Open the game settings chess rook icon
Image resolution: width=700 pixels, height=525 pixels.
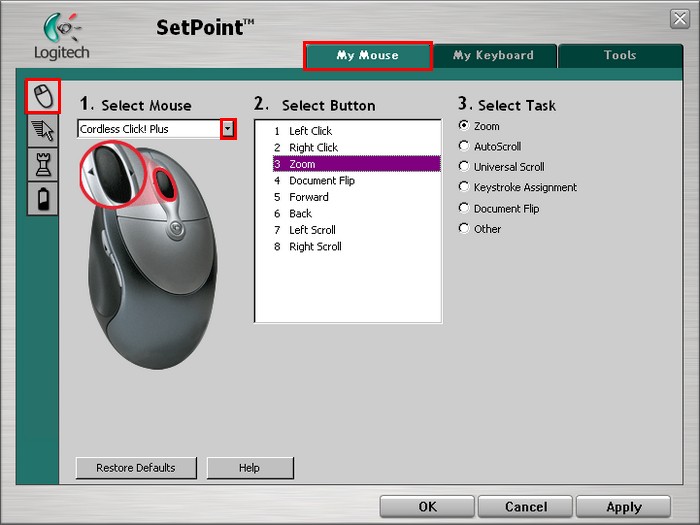click(x=43, y=164)
